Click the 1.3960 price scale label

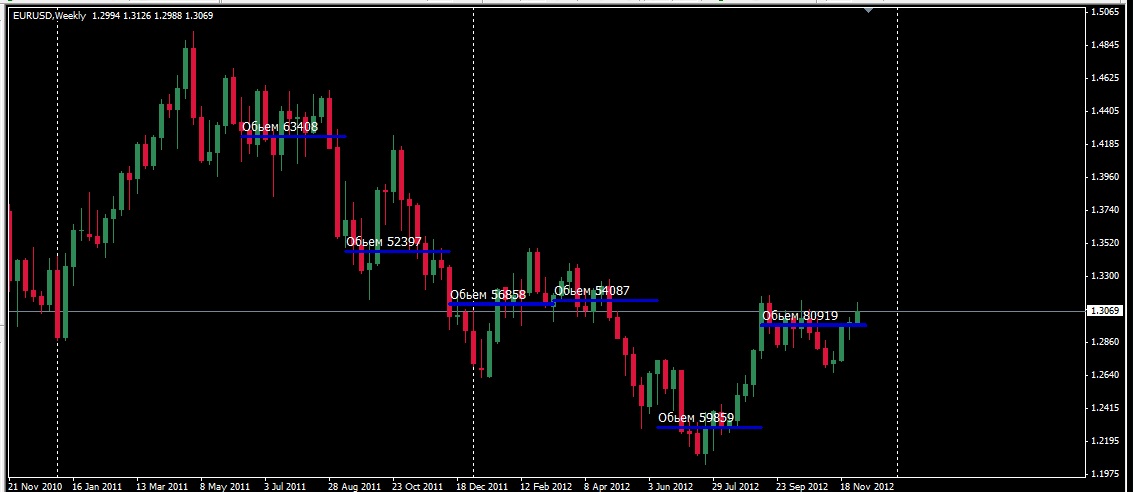[x=1107, y=177]
